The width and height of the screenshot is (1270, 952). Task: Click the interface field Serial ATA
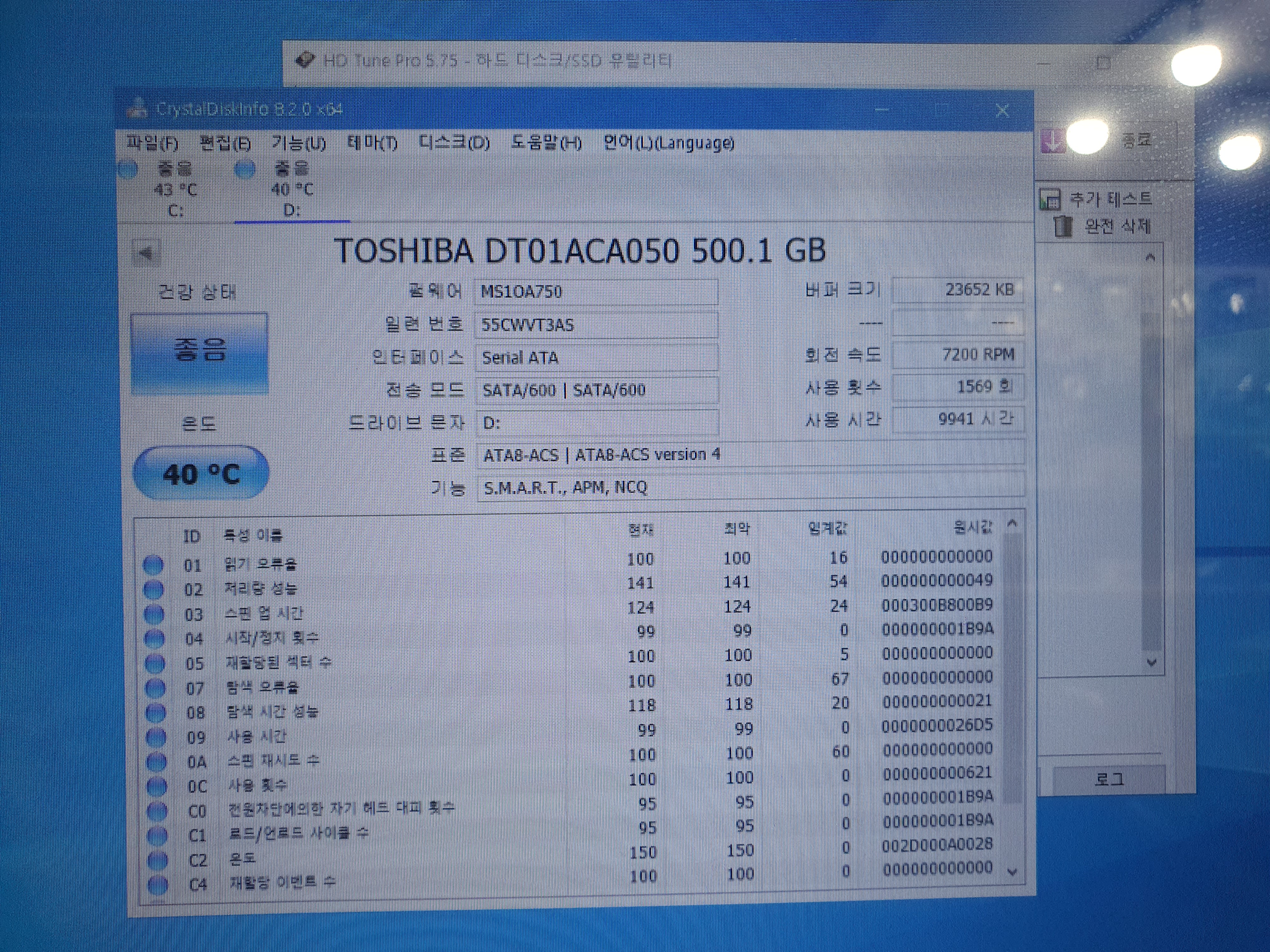597,358
